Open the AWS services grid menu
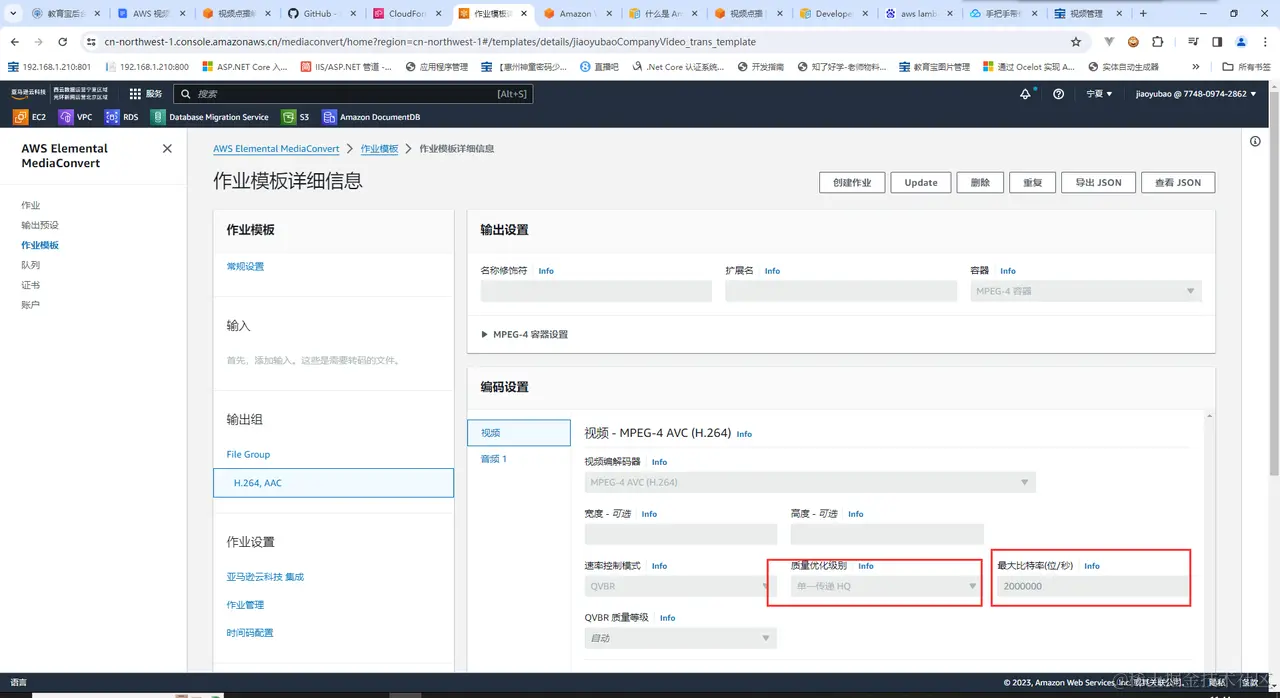This screenshot has width=1280, height=698. pos(134,93)
